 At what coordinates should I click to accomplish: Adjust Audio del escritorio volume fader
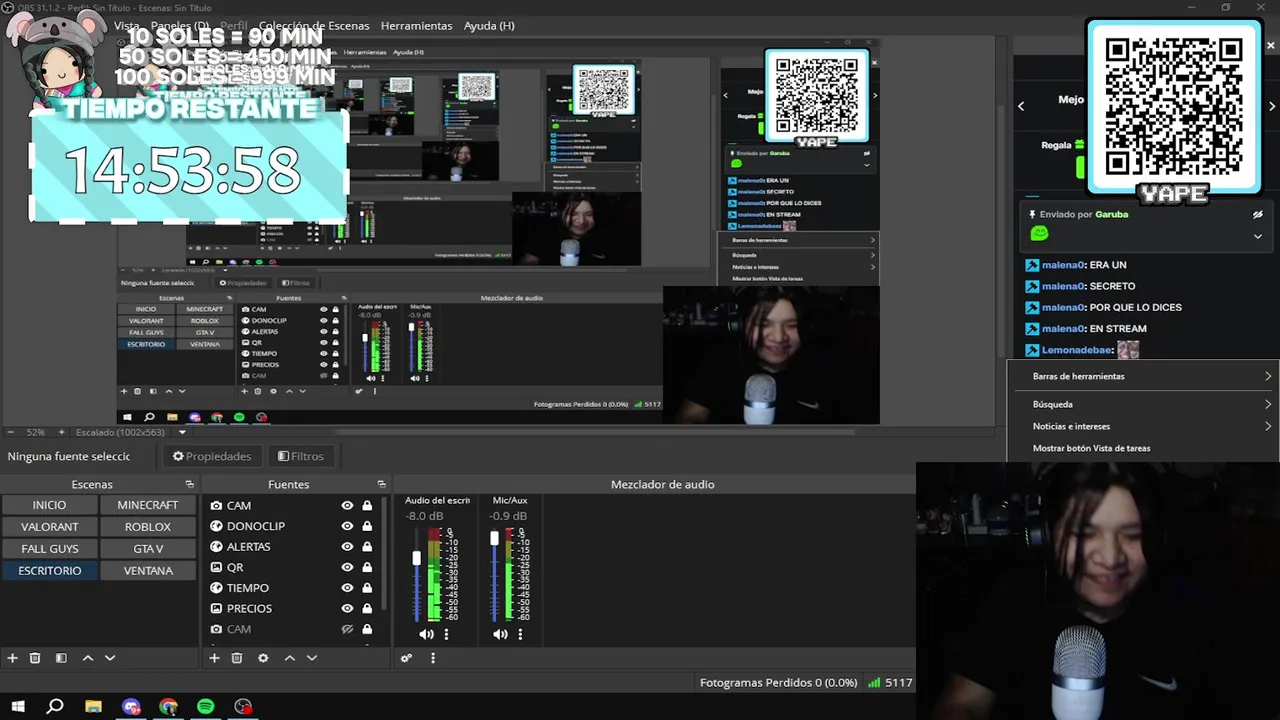point(417,558)
